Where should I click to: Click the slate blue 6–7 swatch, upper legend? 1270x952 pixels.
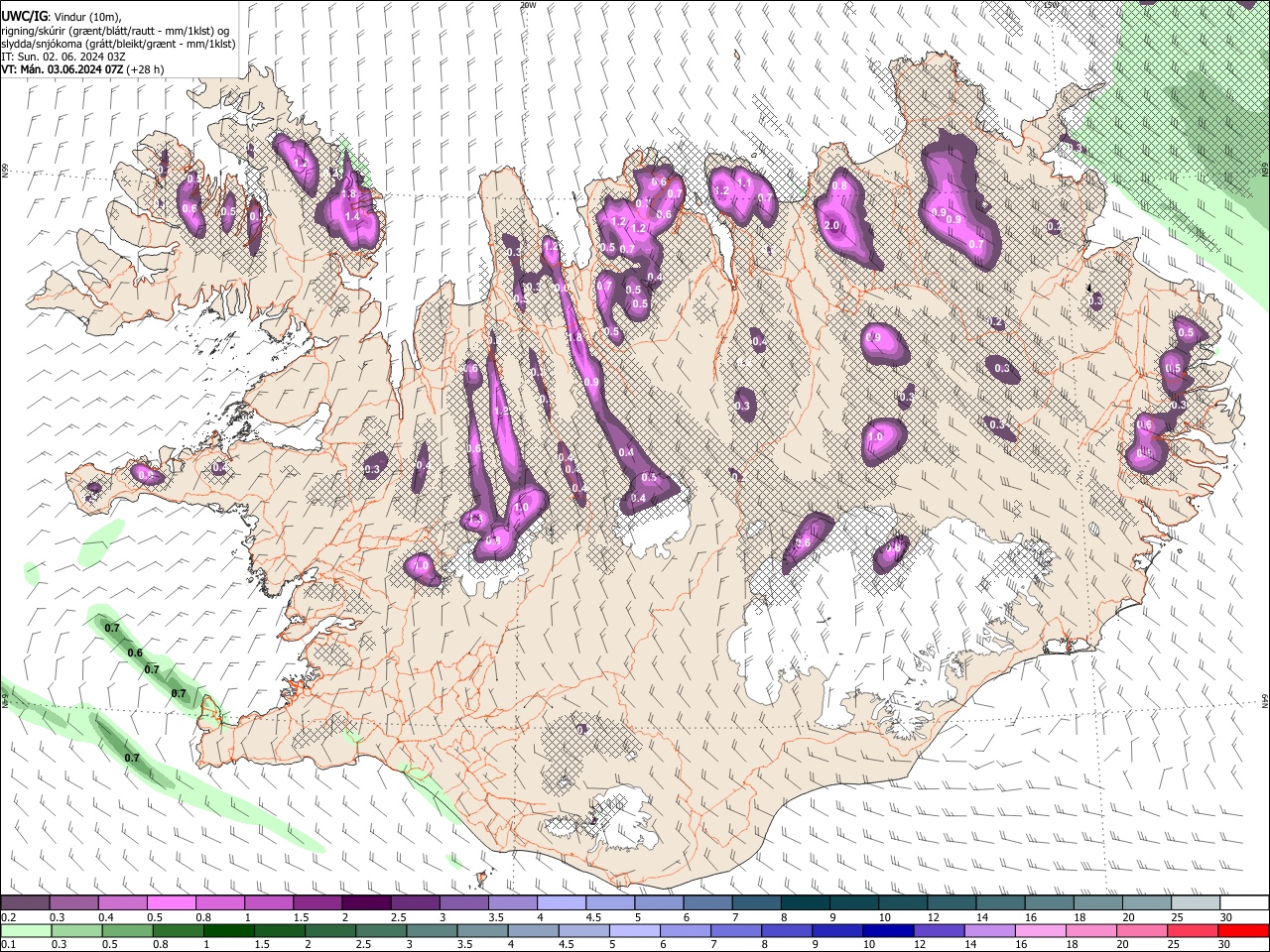click(707, 903)
